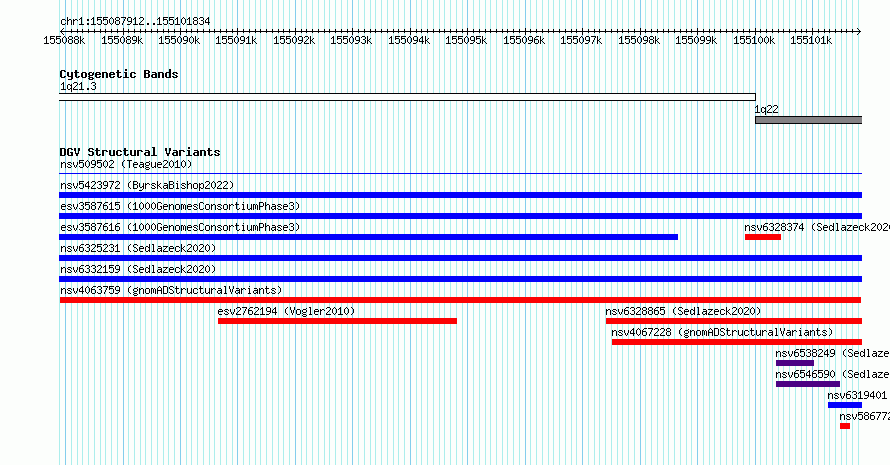
Task: Click the 155100k ruler tick label
Action: pos(754,40)
